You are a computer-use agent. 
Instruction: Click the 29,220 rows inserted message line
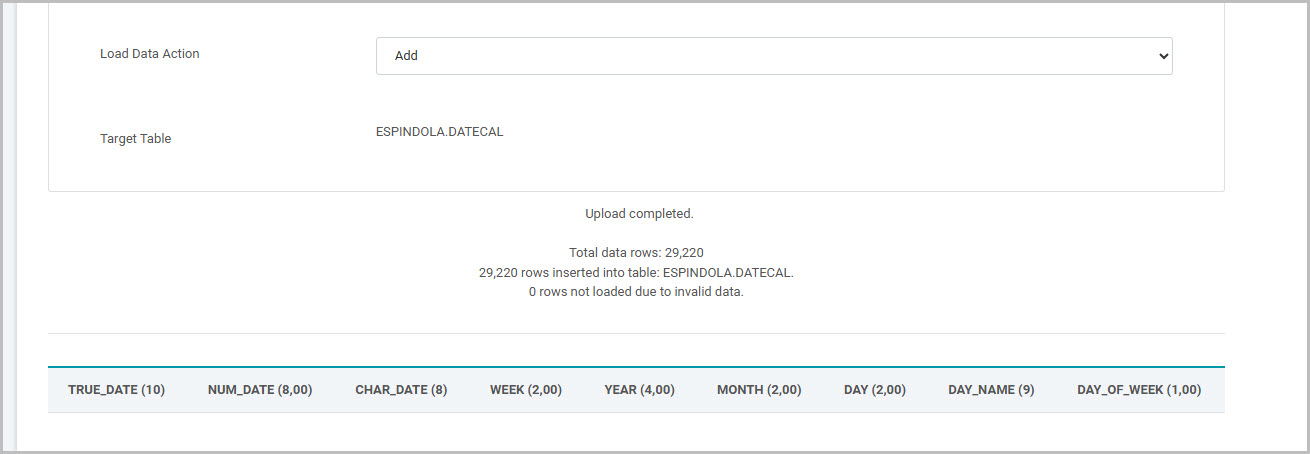coord(636,272)
